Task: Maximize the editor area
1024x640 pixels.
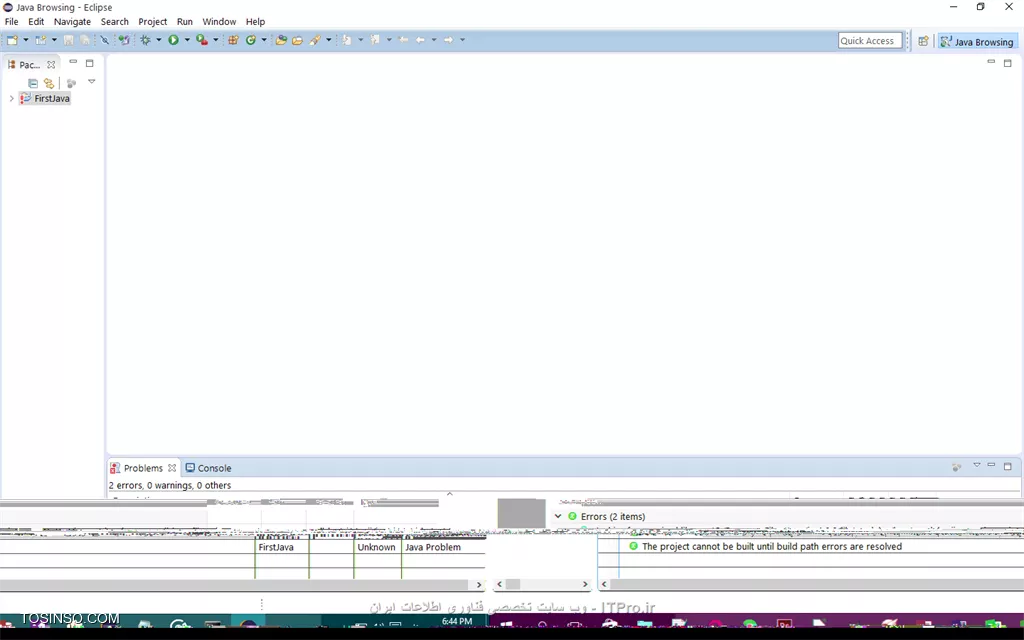Action: tap(1008, 63)
